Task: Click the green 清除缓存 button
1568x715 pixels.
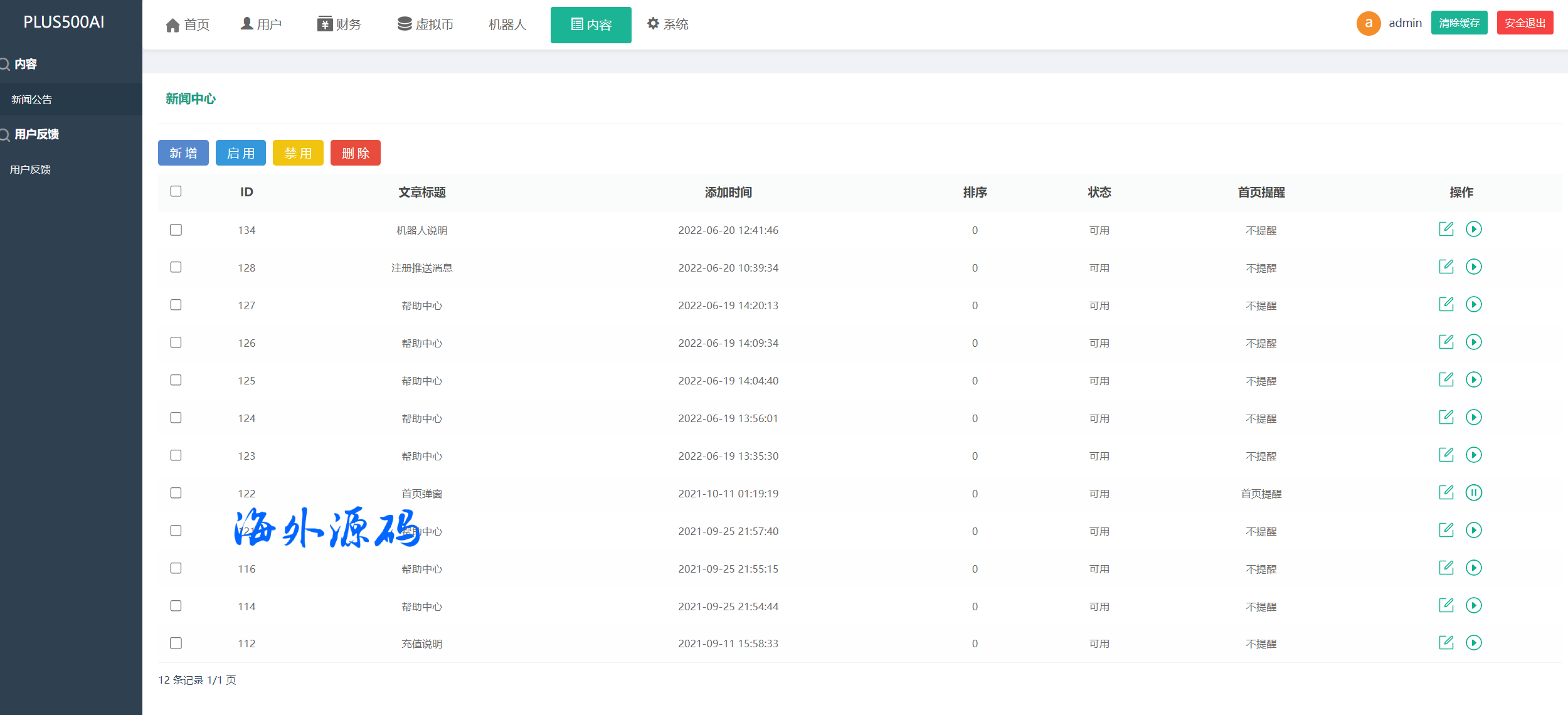Action: click(x=1459, y=23)
